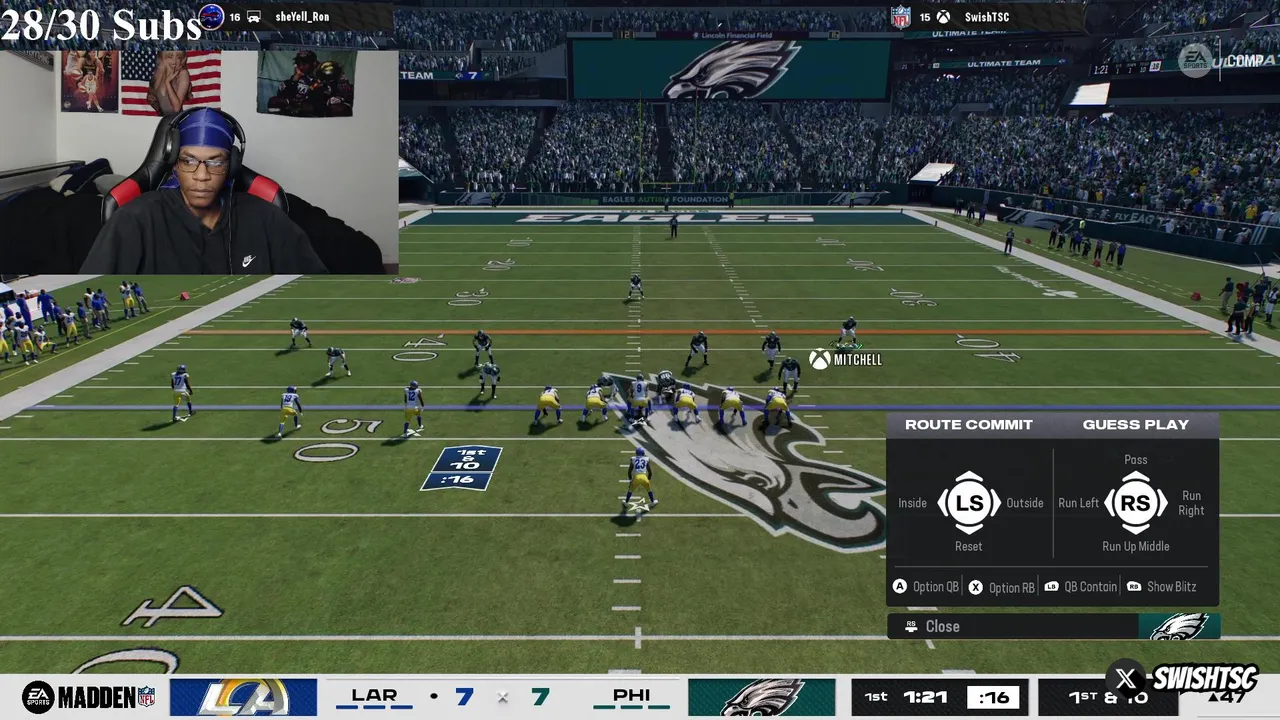Select the Pass guess play option
The height and width of the screenshot is (720, 1280).
tap(1136, 460)
